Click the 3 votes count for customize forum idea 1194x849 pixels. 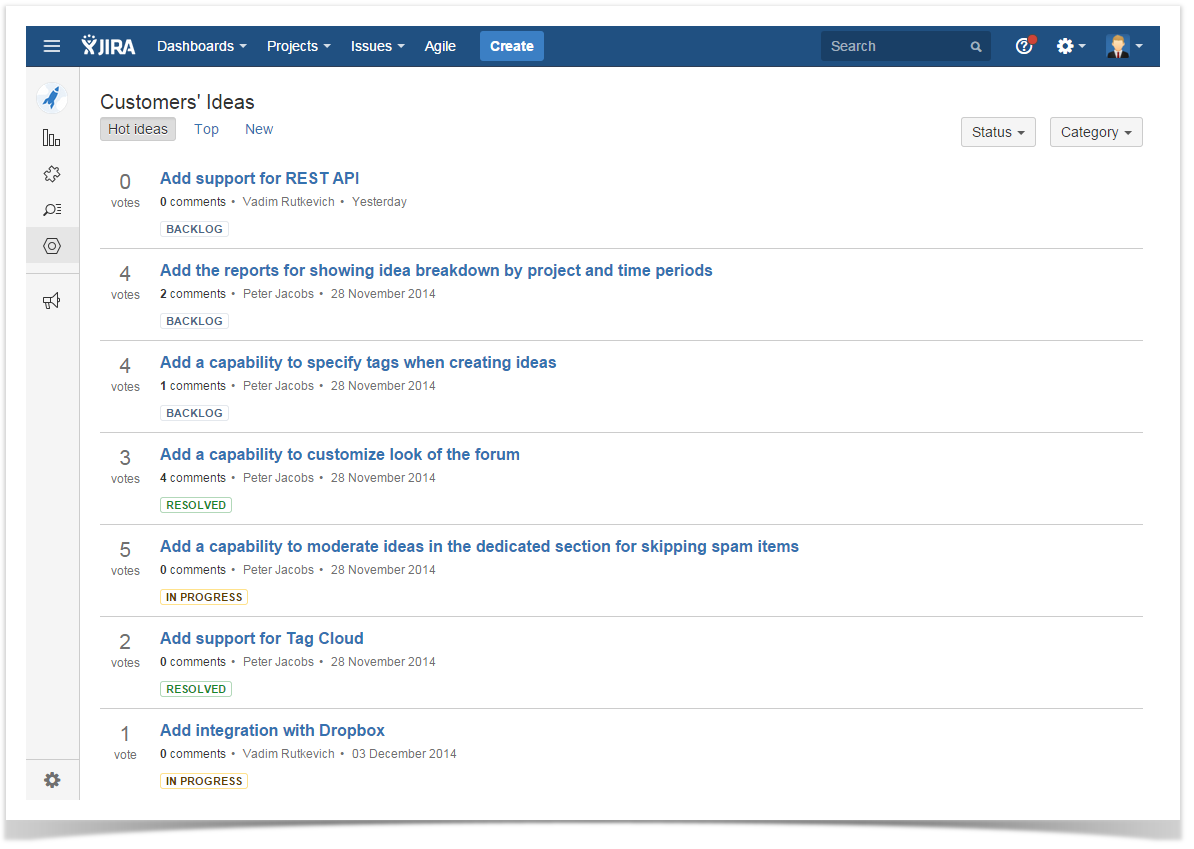(x=125, y=466)
